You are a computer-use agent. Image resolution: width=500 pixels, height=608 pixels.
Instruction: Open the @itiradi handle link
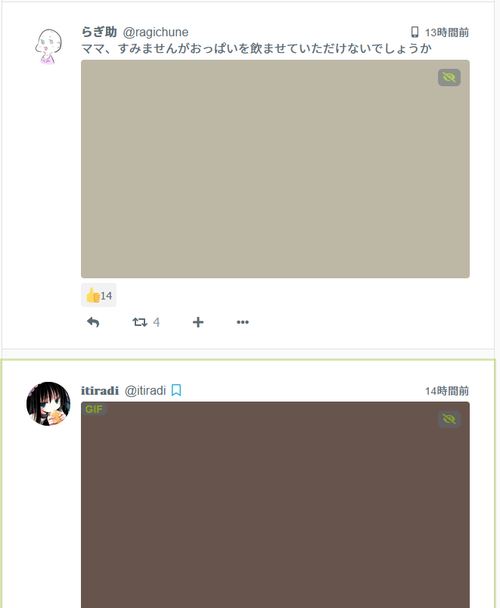point(145,390)
